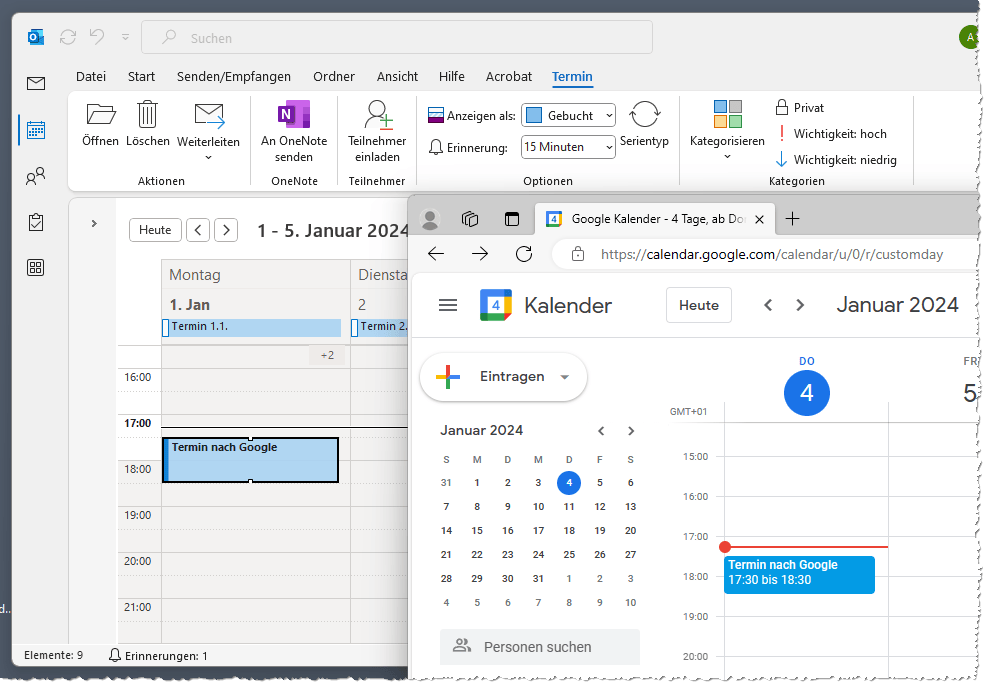This screenshot has height=687, width=986.
Task: Go back in the browser
Action: tap(436, 254)
